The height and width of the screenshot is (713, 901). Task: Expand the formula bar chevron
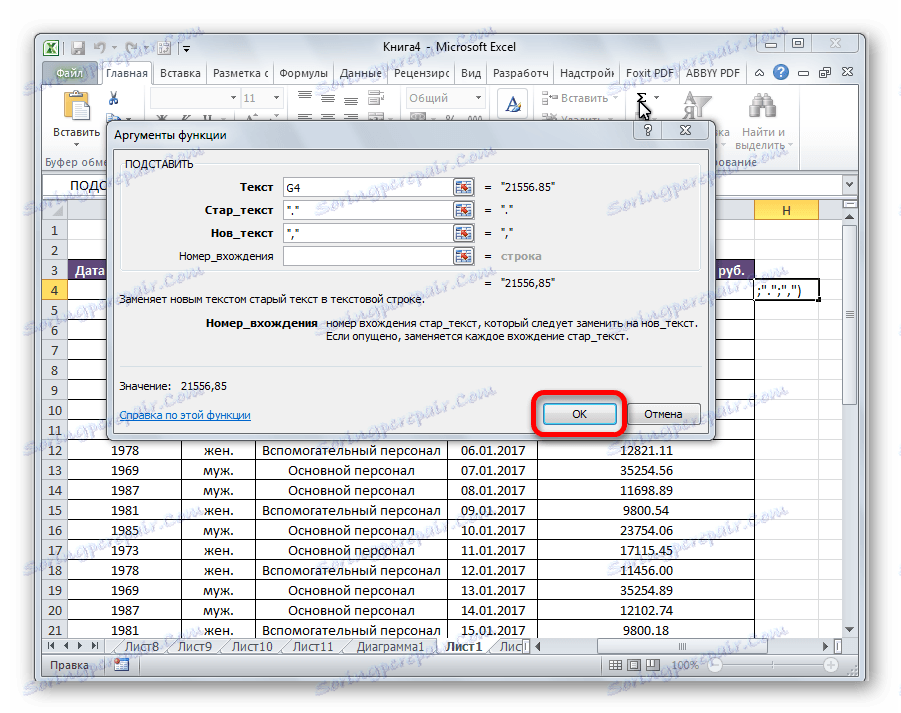click(x=849, y=185)
